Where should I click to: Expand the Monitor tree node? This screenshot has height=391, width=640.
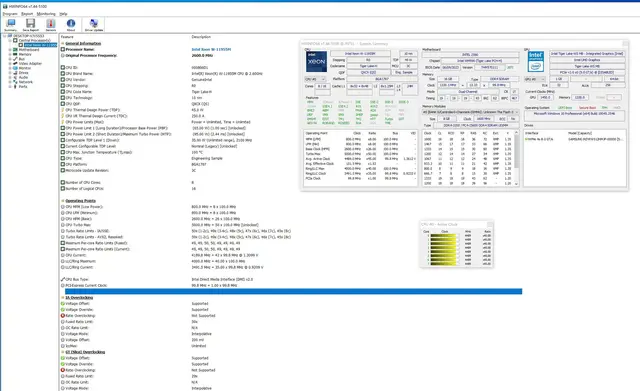(10, 68)
